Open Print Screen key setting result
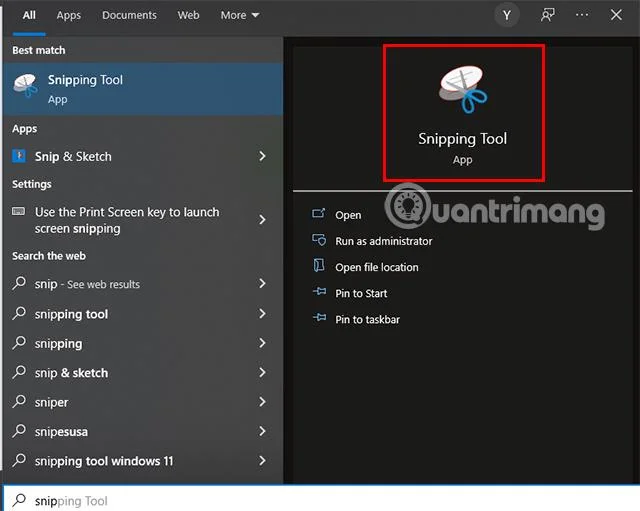Screen dimensions: 640x511 (x=143, y=220)
